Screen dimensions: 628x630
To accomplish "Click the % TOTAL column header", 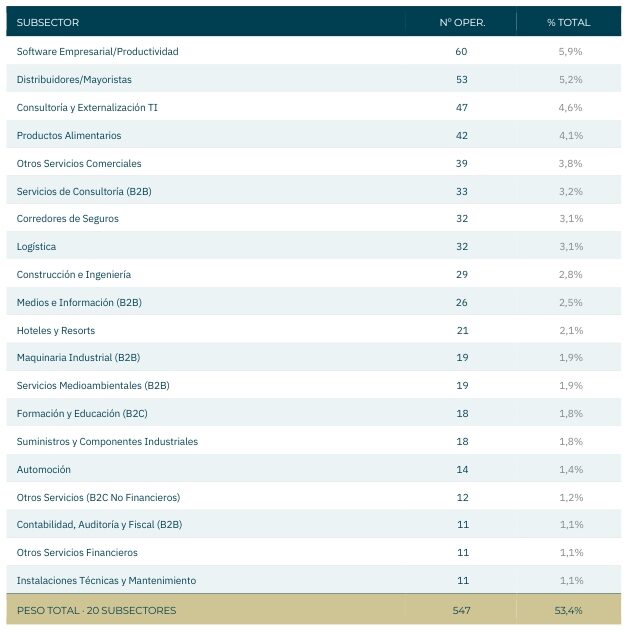I will (569, 22).
